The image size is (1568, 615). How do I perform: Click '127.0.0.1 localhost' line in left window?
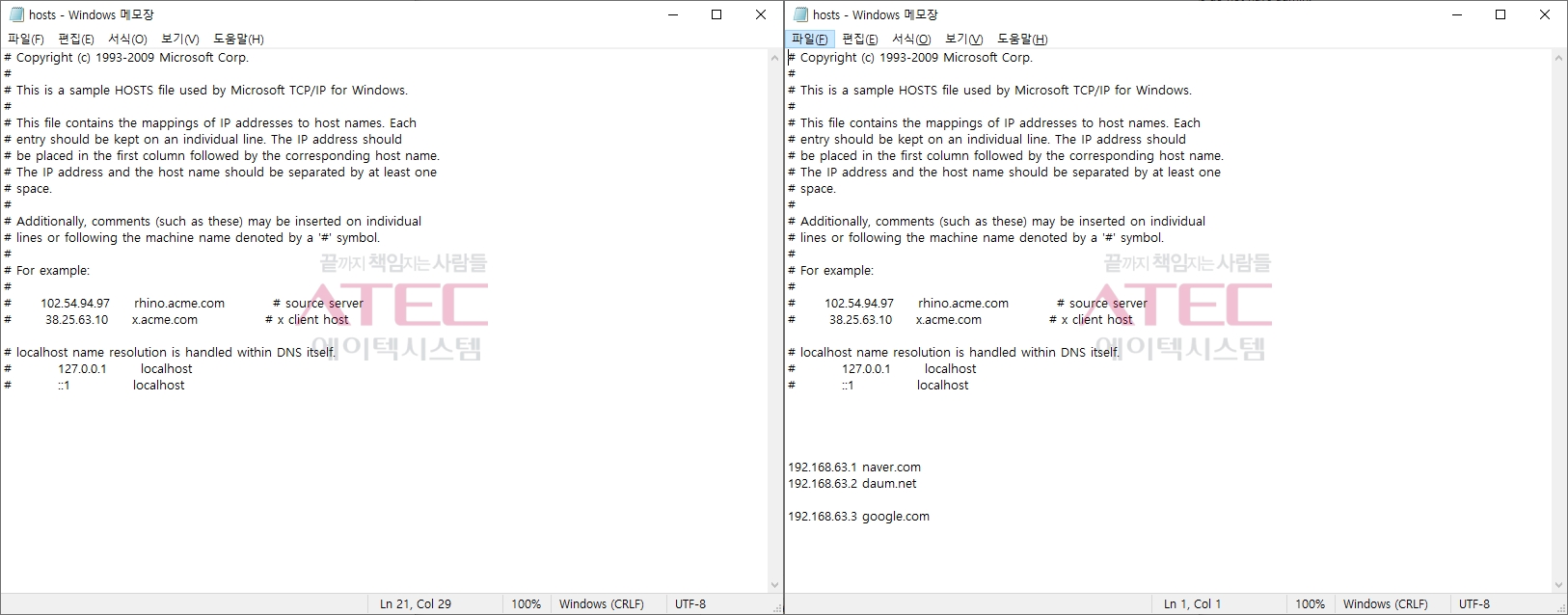(98, 369)
